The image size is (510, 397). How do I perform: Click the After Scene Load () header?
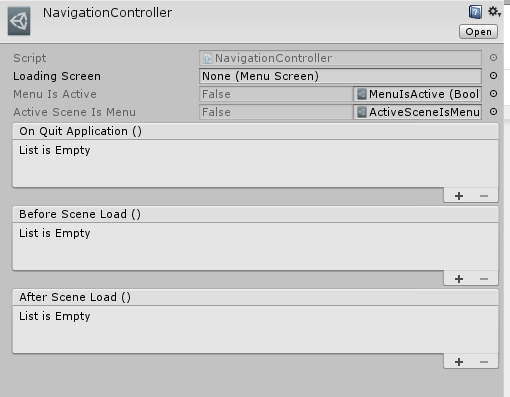(x=255, y=297)
